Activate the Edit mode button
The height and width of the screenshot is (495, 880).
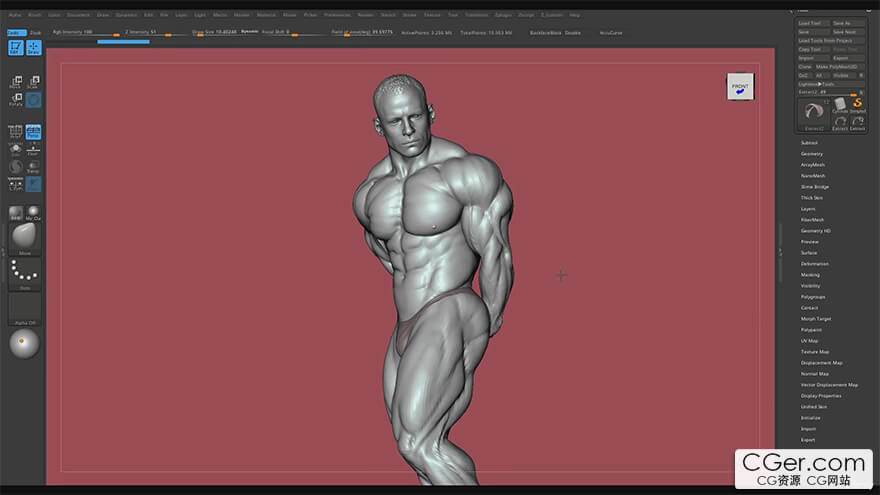(16, 47)
